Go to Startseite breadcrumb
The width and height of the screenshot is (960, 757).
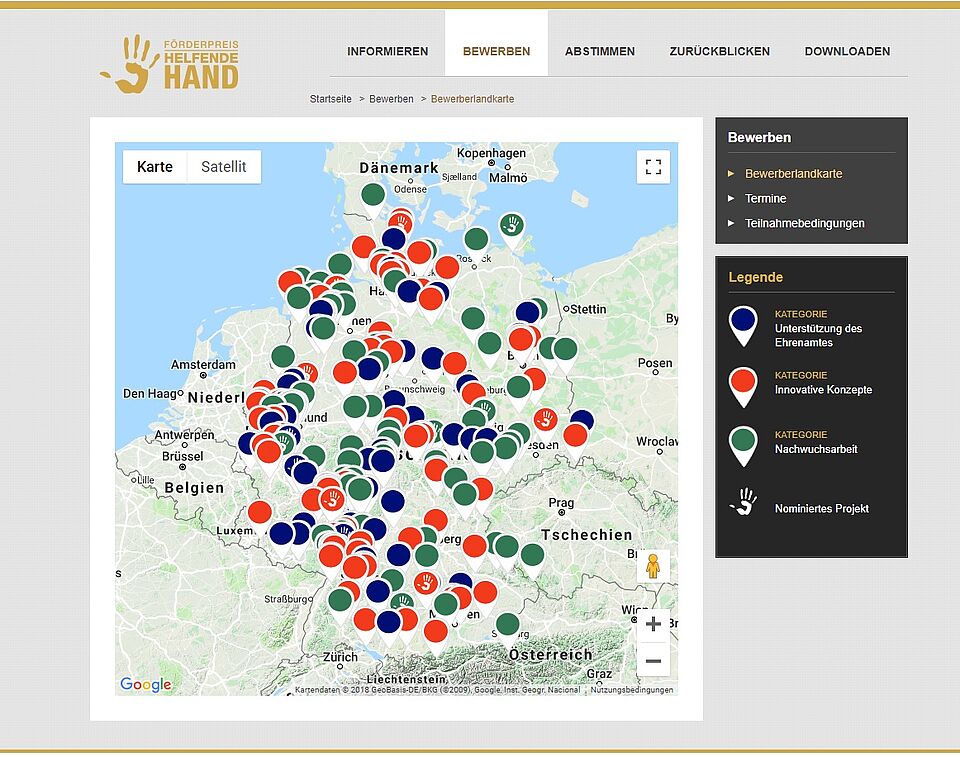pos(330,99)
